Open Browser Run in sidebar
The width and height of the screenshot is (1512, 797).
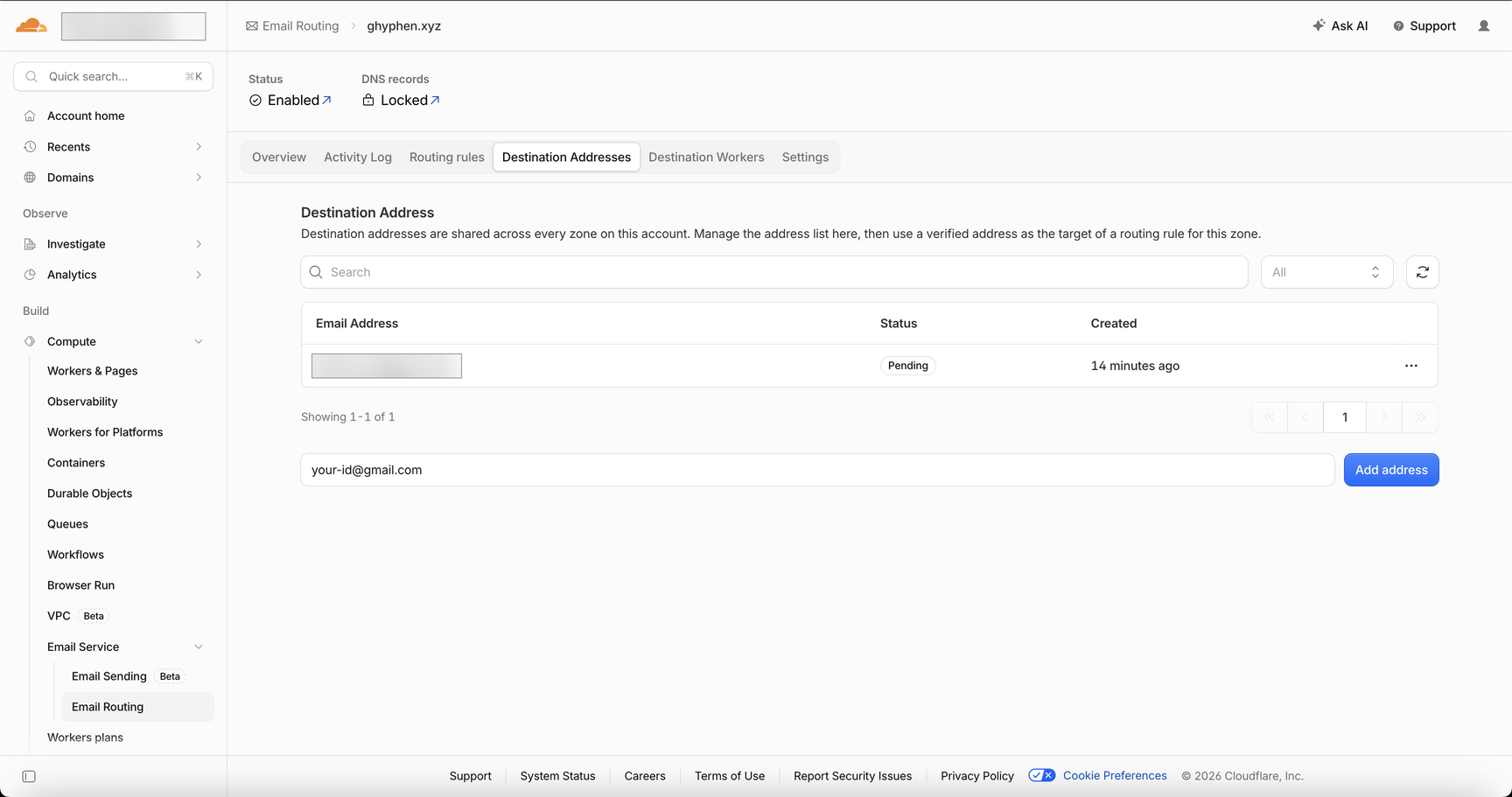tap(81, 585)
